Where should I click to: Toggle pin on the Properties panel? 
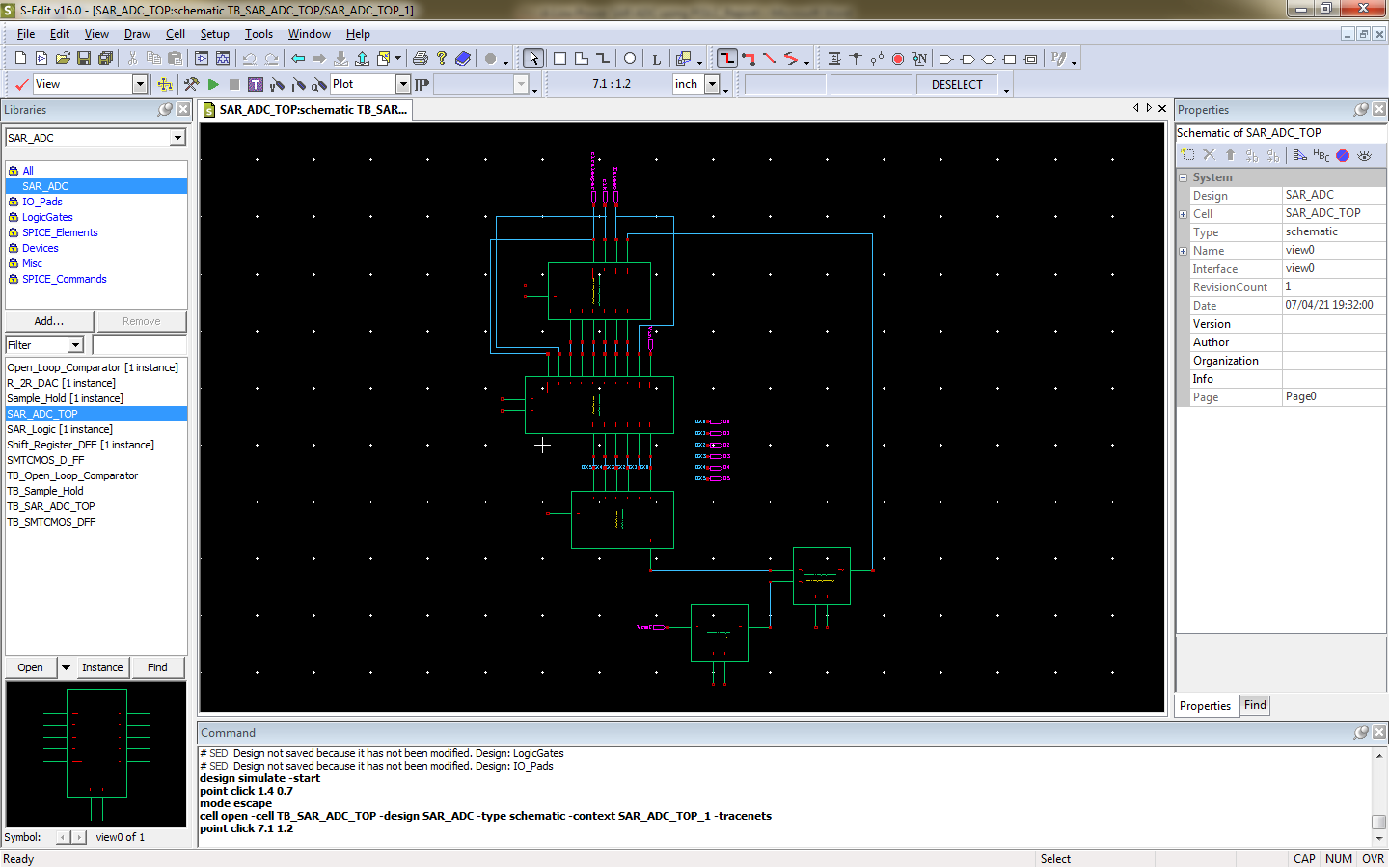(1361, 110)
